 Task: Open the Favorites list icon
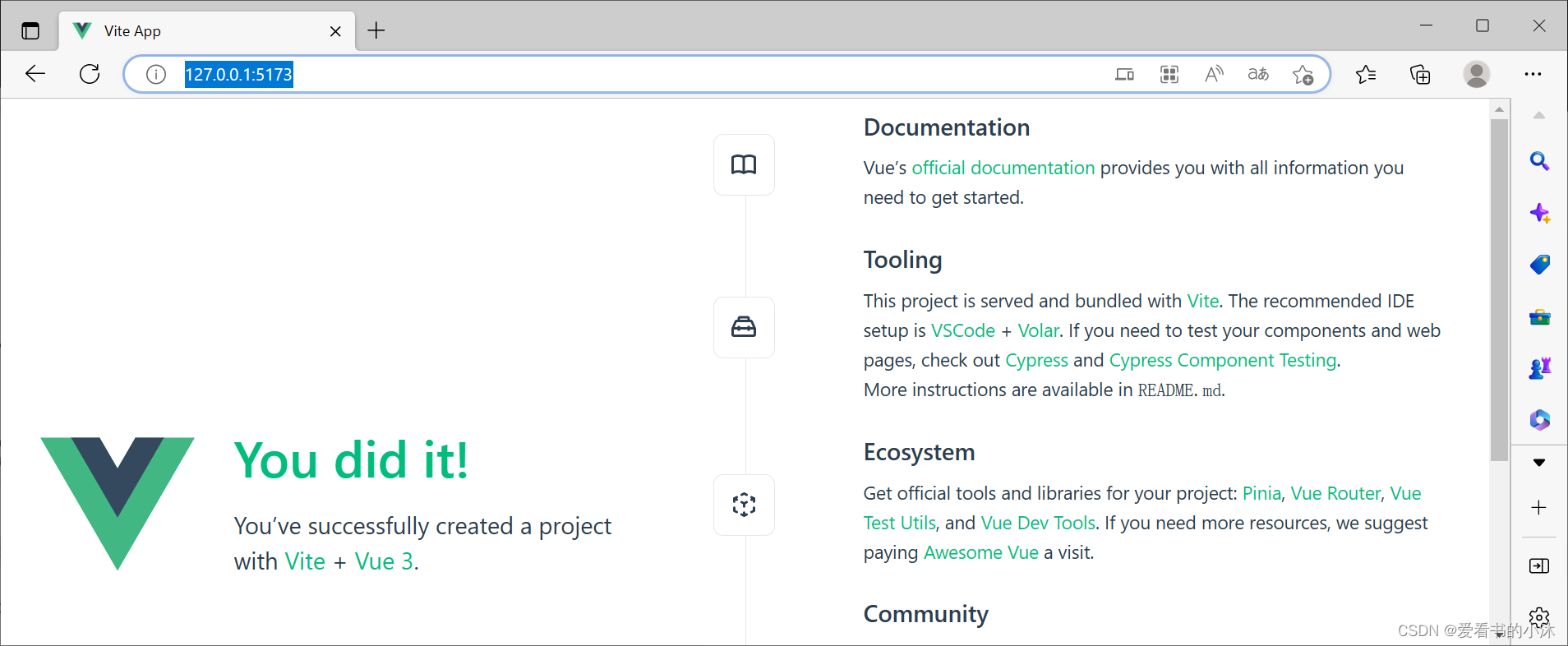click(1366, 75)
